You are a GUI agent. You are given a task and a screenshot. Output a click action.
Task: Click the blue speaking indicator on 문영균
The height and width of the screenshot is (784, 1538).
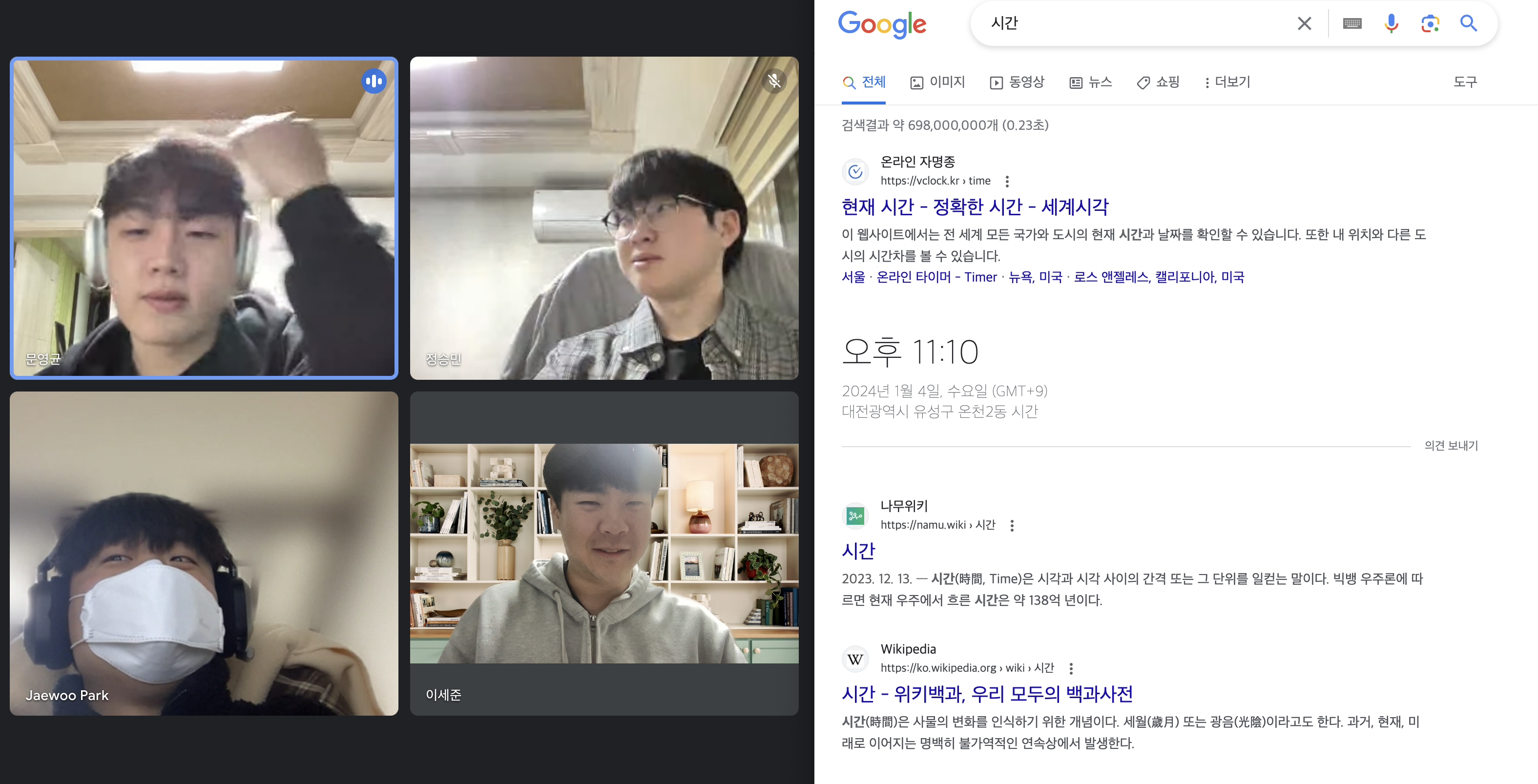pos(374,81)
